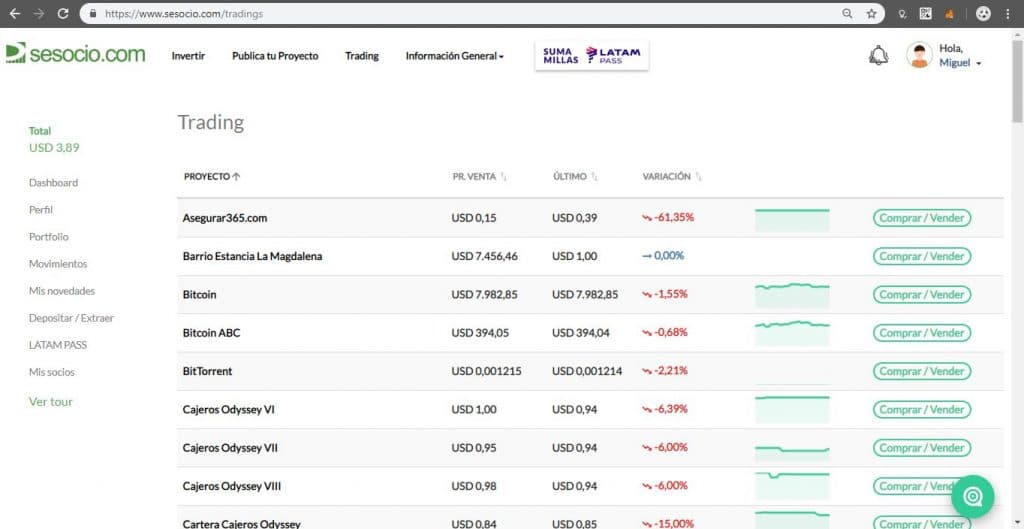Viewport: 1024px width, 529px height.
Task: Click the USD 7.456,46 sale price
Action: click(485, 257)
